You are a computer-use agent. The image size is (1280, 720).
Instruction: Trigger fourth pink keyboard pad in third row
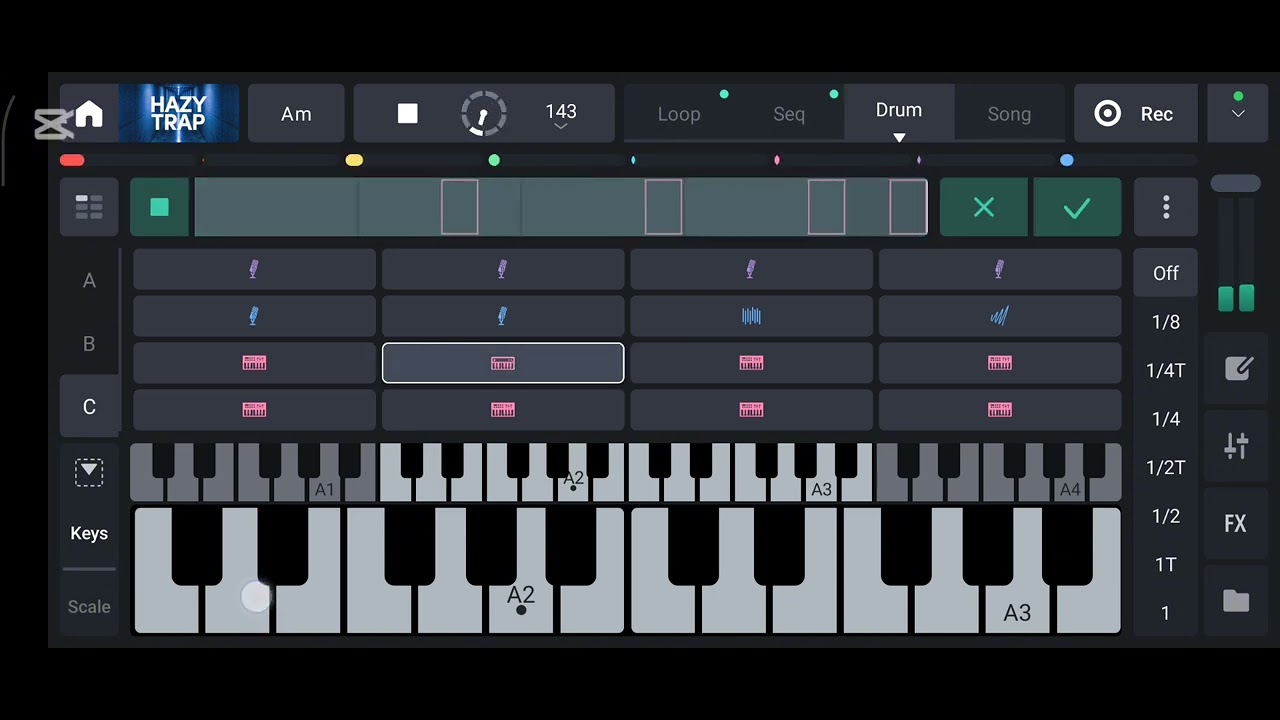pos(1000,363)
